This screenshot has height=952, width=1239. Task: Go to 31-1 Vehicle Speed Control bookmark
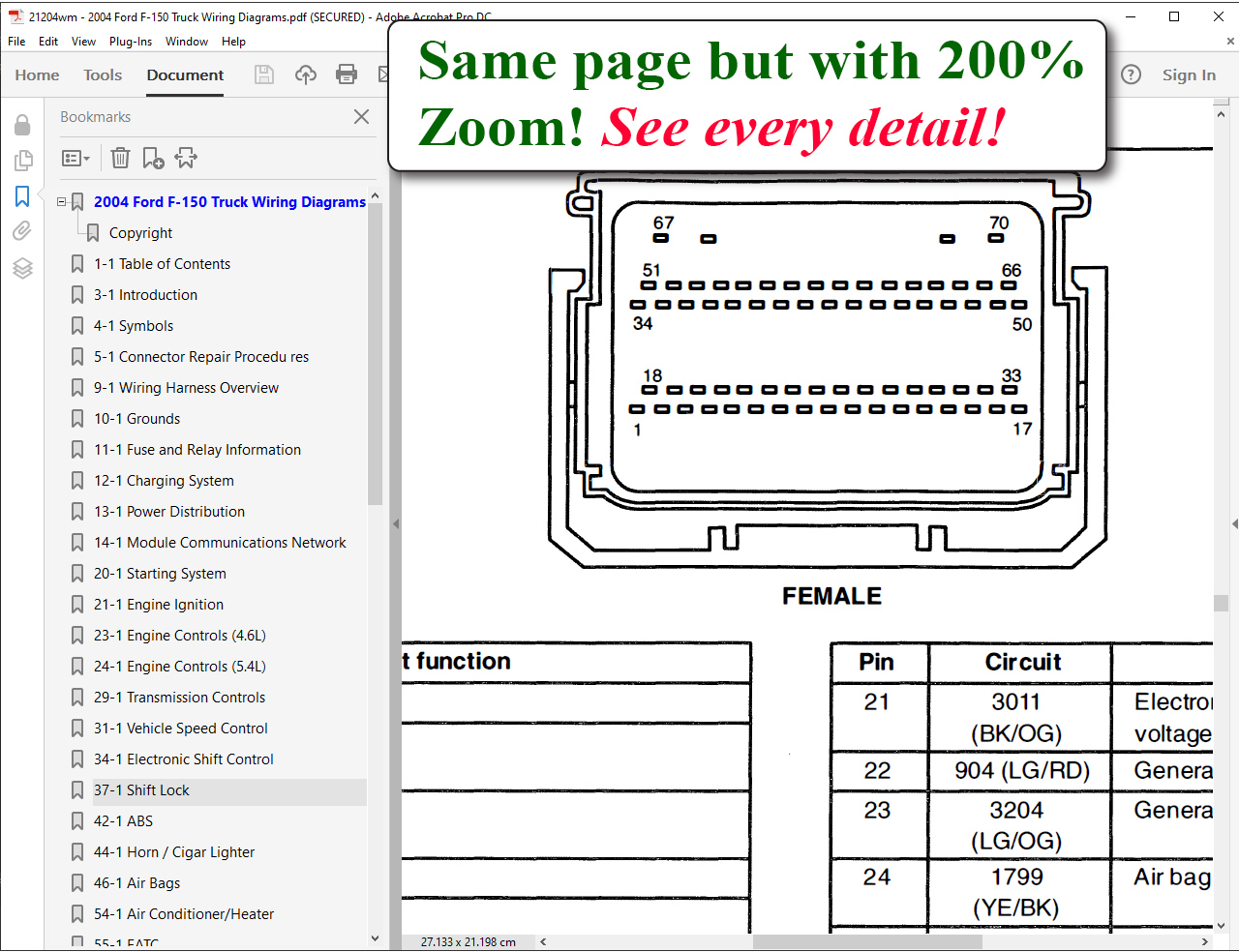pyautogui.click(x=181, y=729)
